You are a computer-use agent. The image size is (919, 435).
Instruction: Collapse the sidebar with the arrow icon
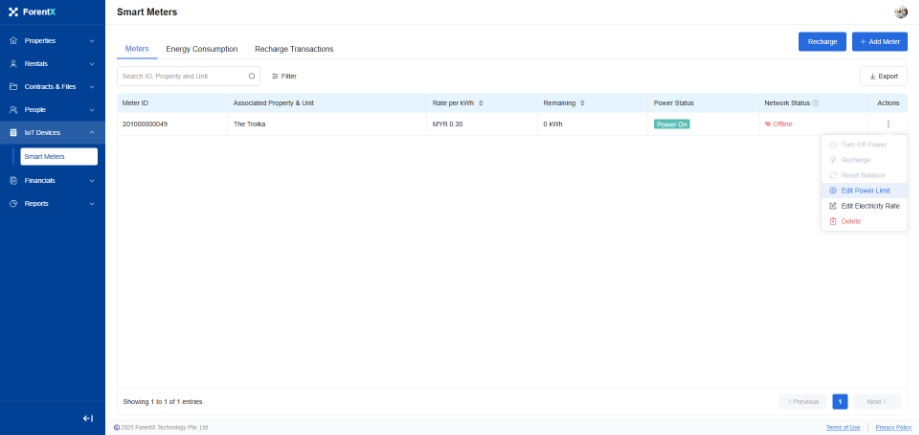[88, 418]
